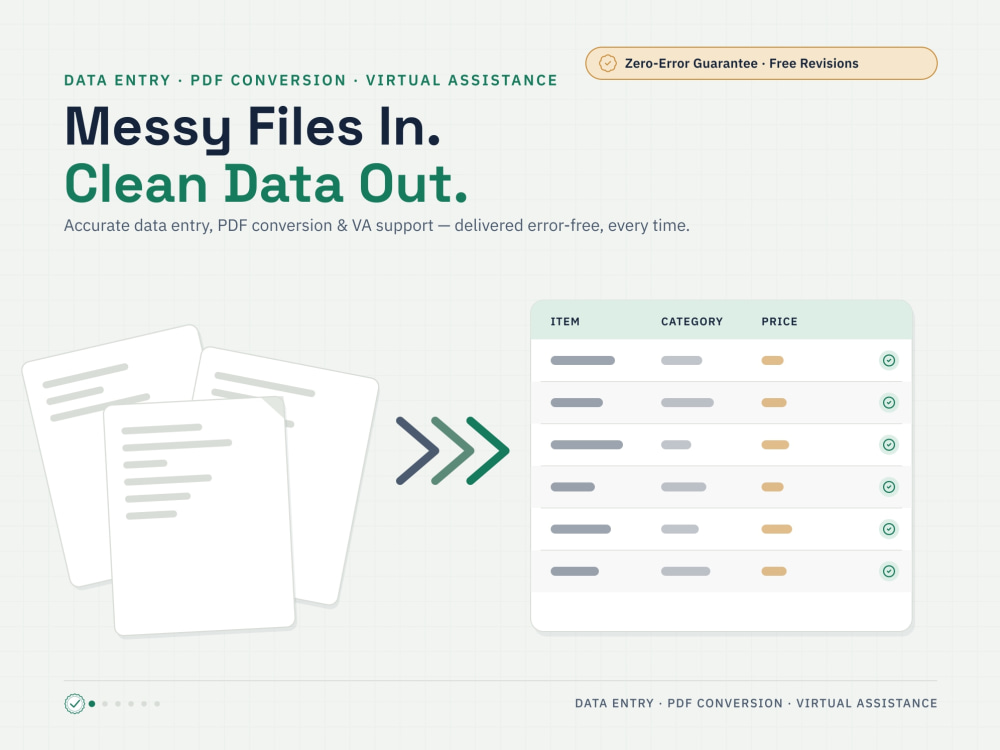Click the check icon in the third table row

pyautogui.click(x=889, y=445)
